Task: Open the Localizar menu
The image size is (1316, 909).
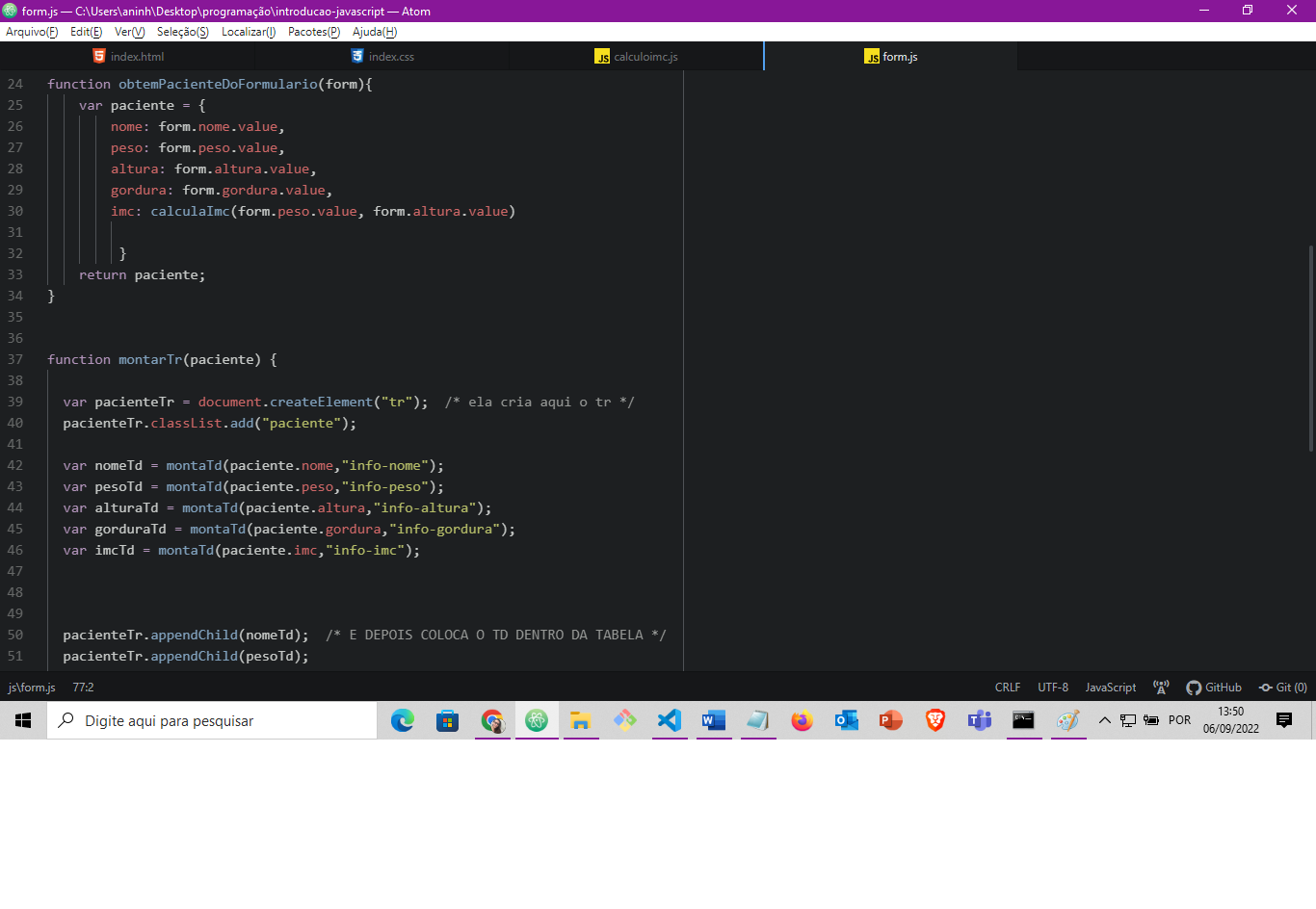Action: [249, 32]
